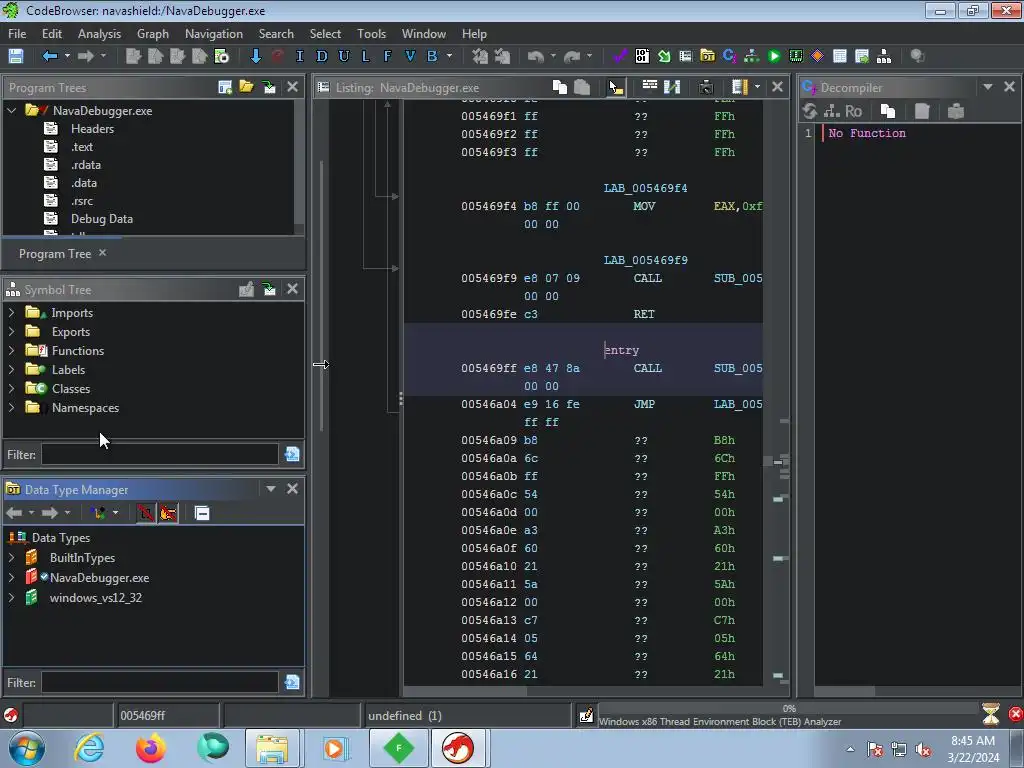
Task: Click Symbol Tree filter input field
Action: pos(160,455)
